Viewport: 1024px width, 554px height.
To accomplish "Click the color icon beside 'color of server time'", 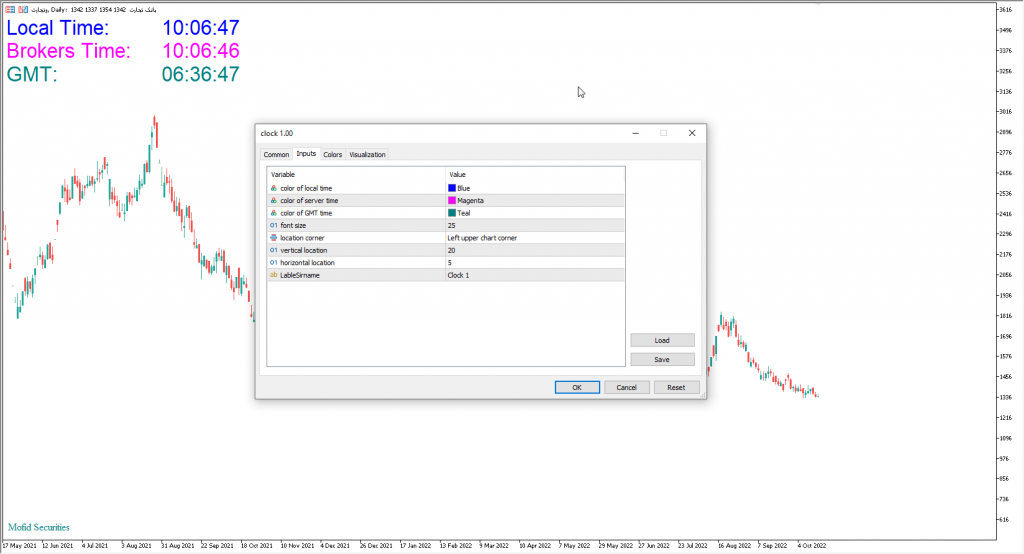I will click(x=274, y=200).
